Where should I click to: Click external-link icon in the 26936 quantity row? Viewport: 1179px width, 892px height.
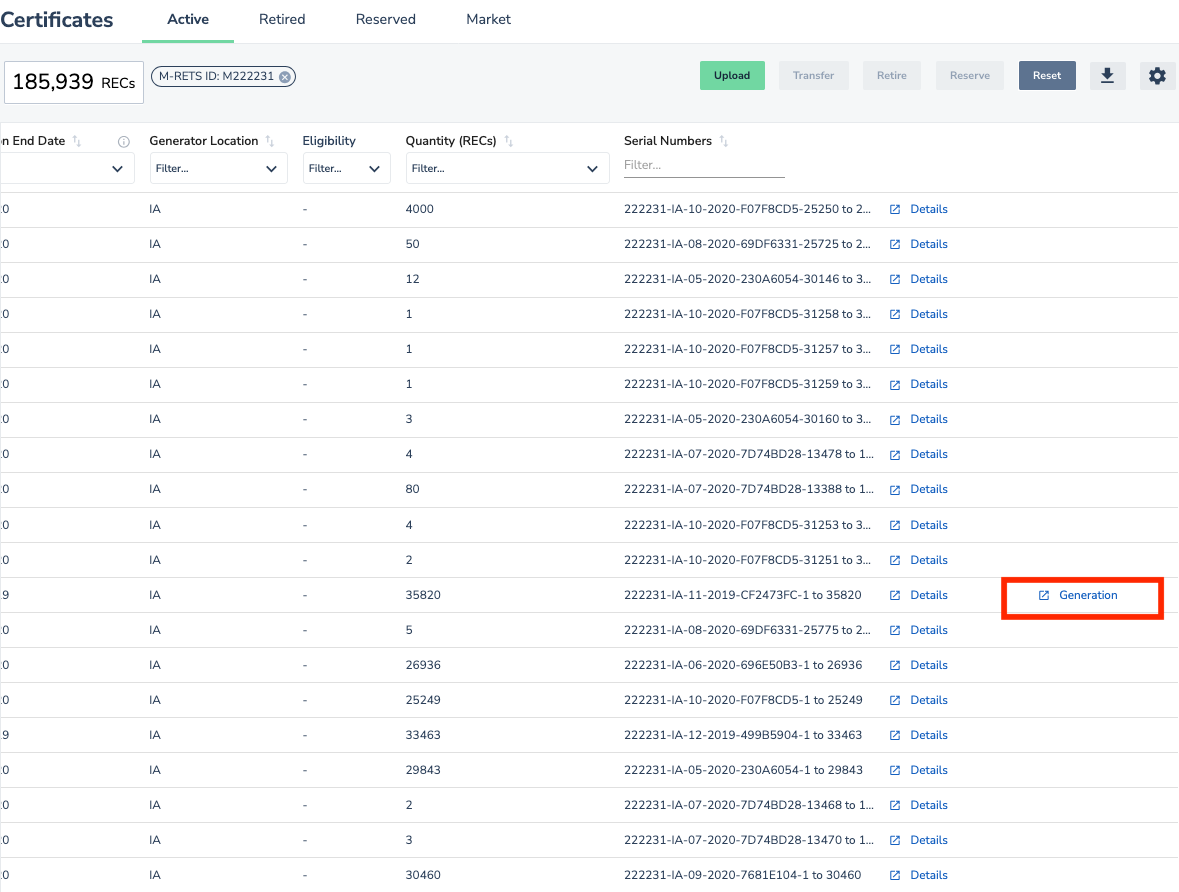895,666
